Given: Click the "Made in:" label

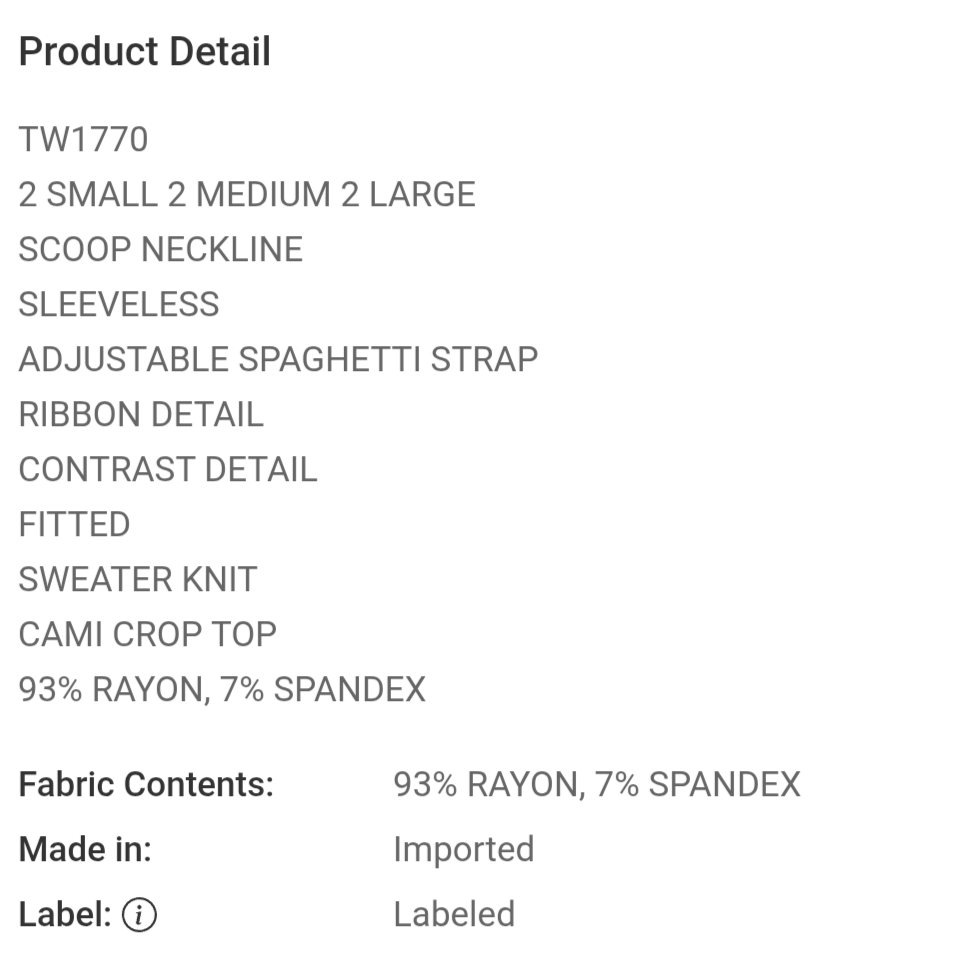Looking at the screenshot, I should point(85,849).
